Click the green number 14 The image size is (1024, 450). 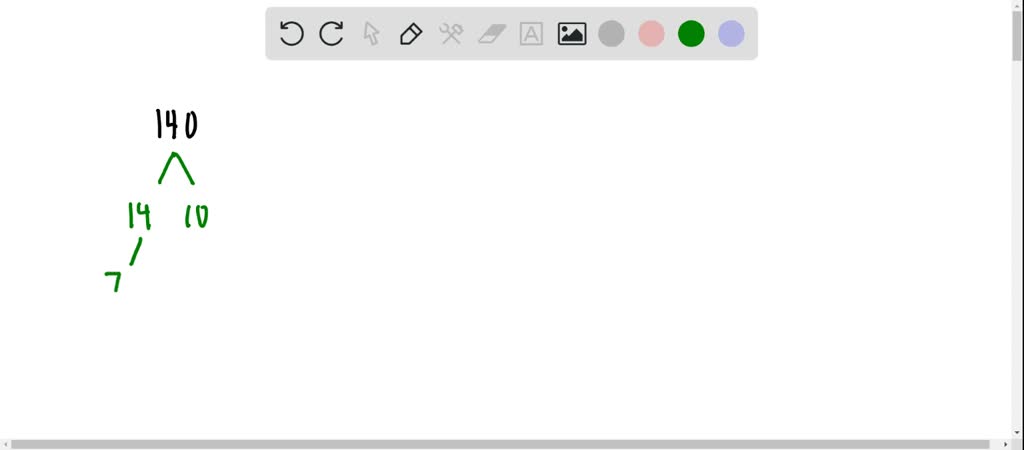coord(139,216)
